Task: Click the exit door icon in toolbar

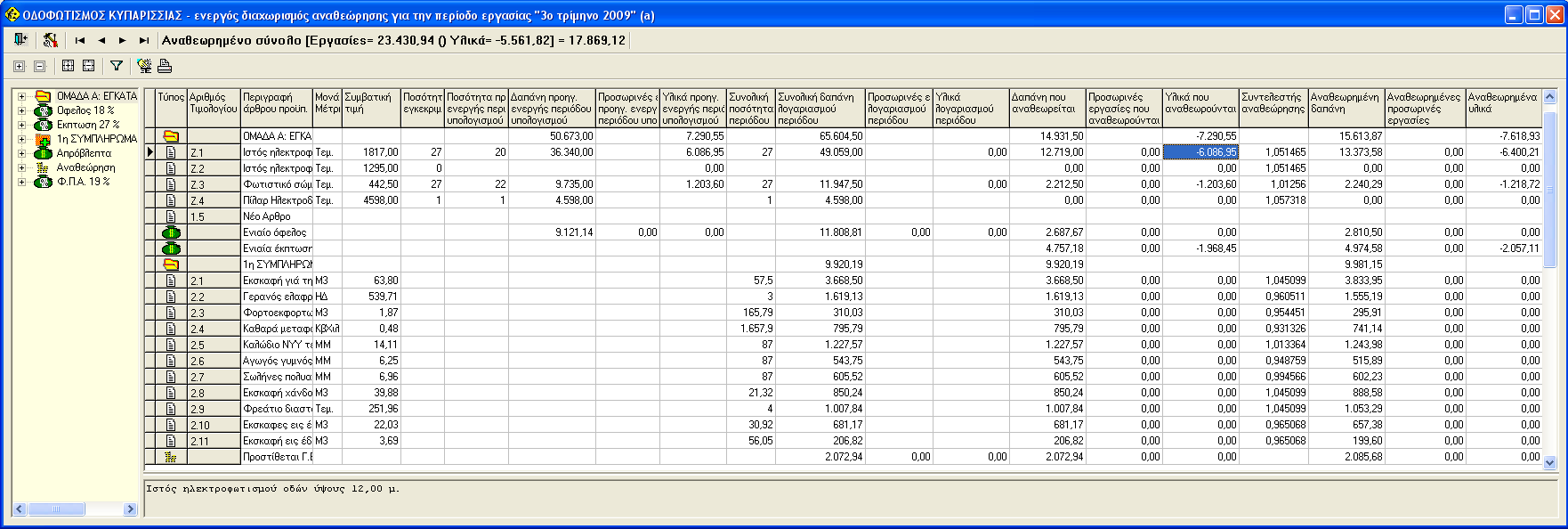Action: [x=20, y=40]
